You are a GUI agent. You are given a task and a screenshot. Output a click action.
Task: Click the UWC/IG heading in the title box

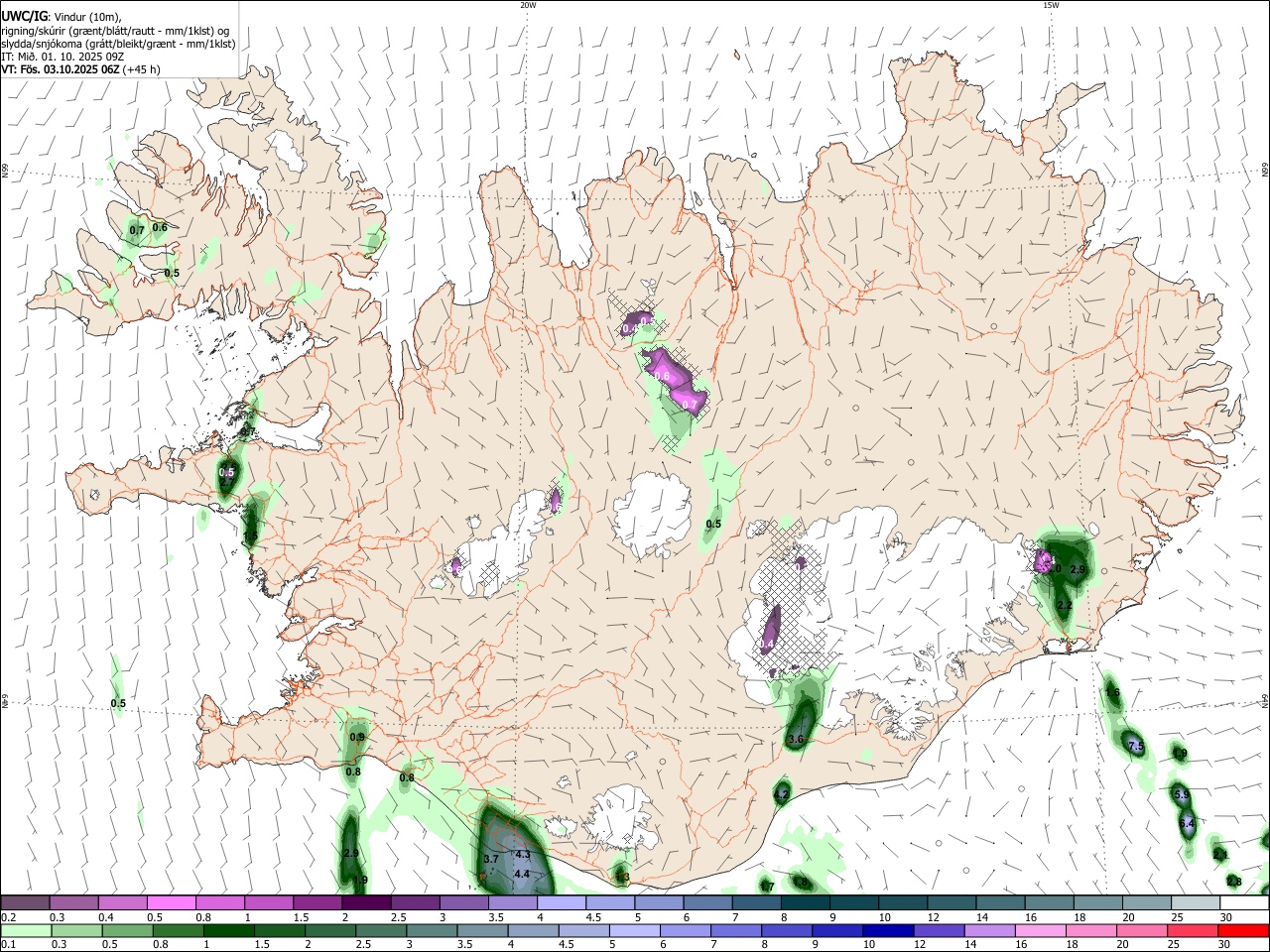(x=24, y=16)
